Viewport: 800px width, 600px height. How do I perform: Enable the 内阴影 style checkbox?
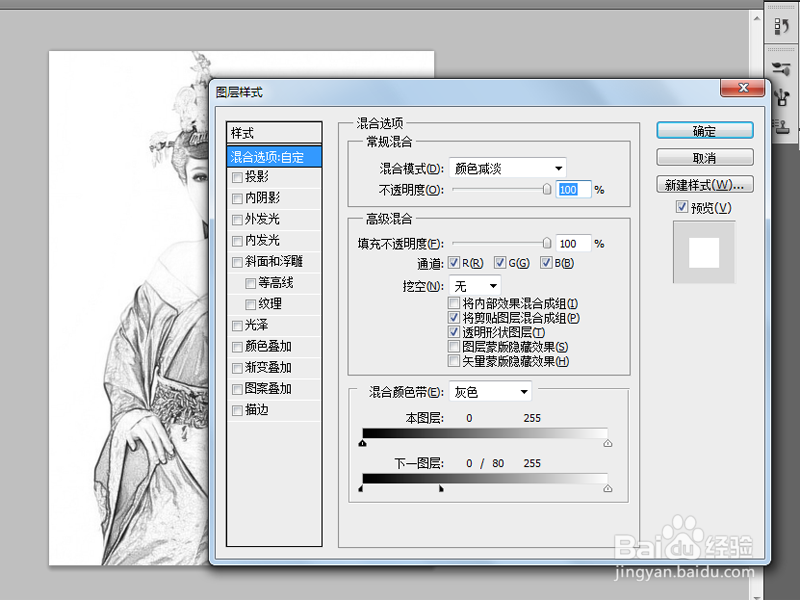(237, 198)
